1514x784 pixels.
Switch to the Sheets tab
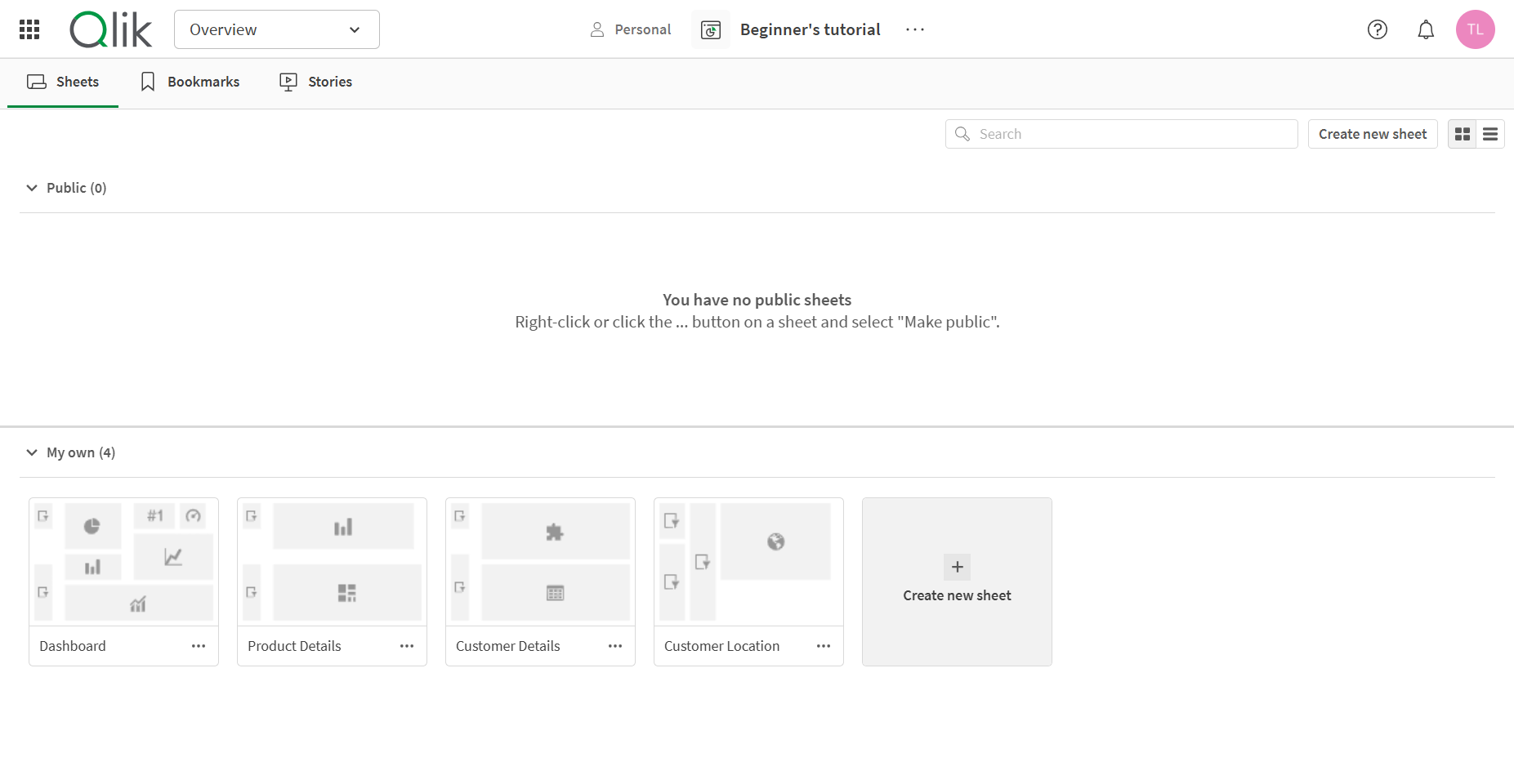point(63,82)
